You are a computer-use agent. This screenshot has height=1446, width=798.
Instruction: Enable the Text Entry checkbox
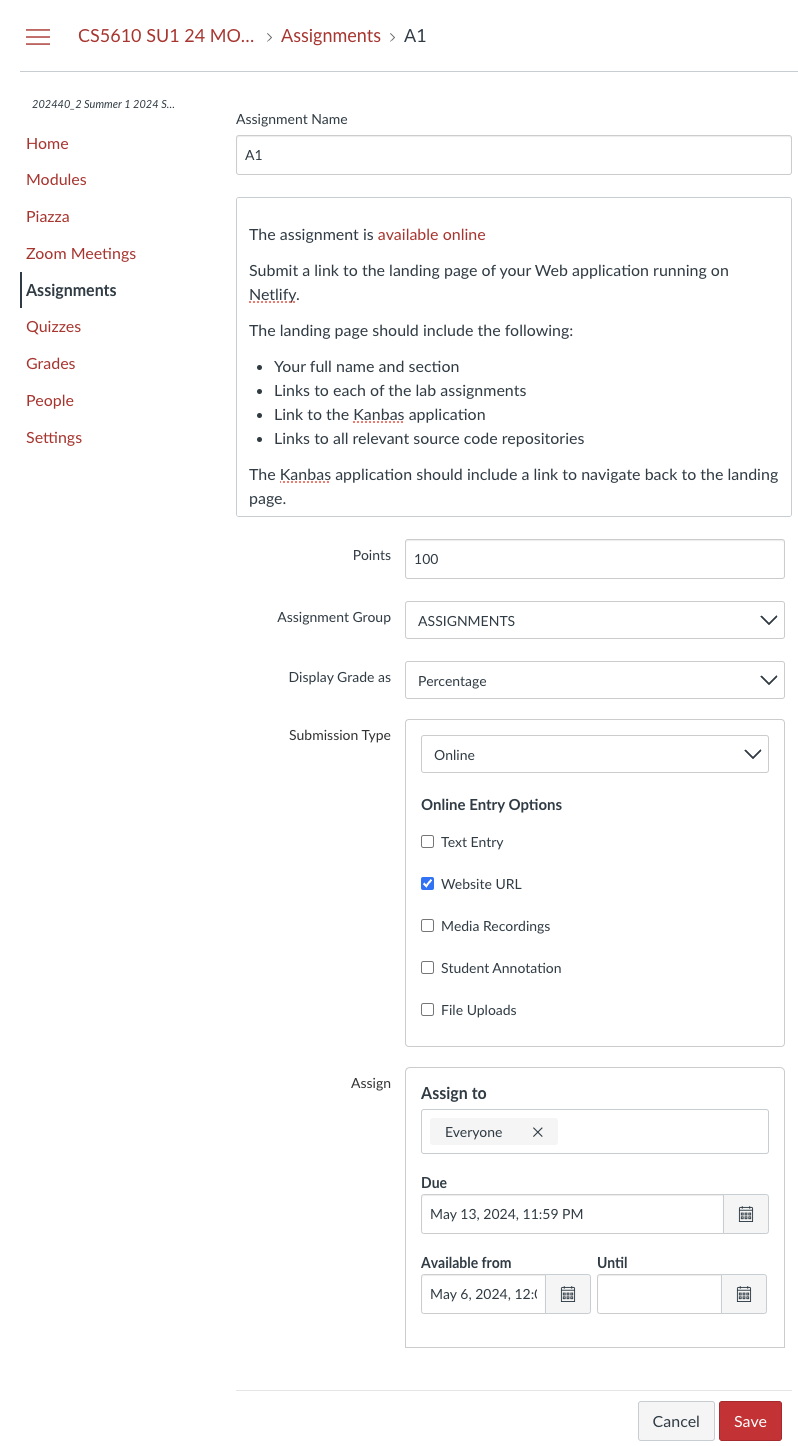[427, 842]
